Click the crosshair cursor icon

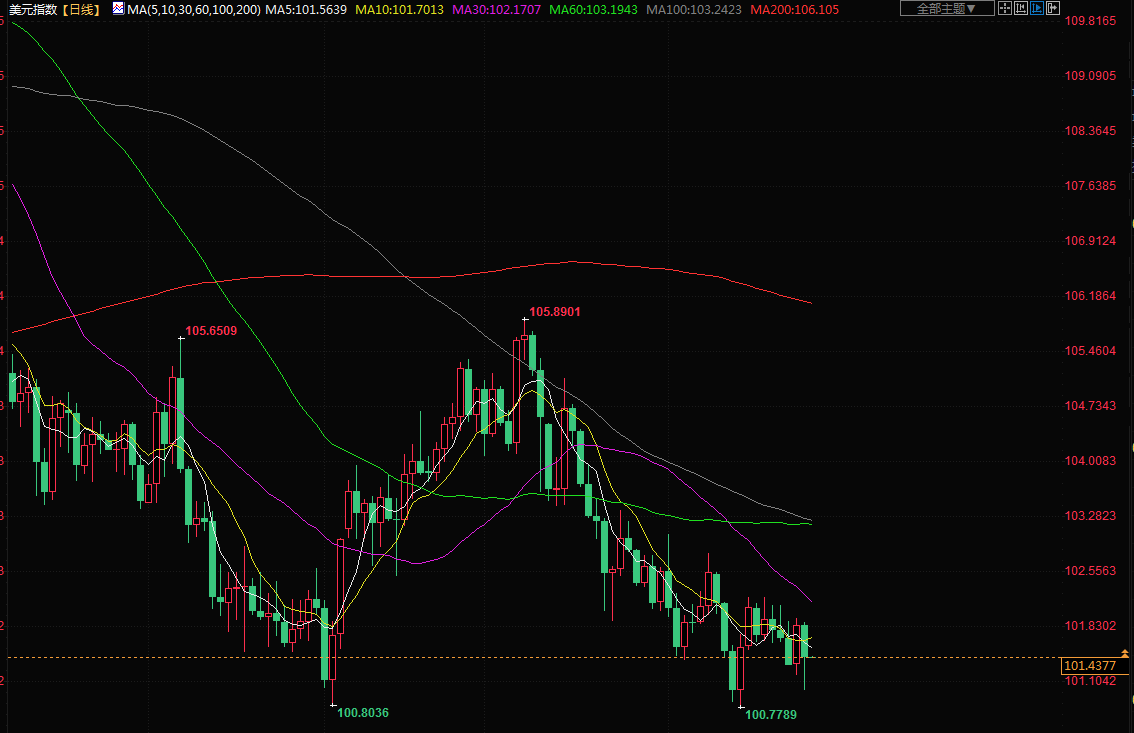pyautogui.click(x=1005, y=9)
